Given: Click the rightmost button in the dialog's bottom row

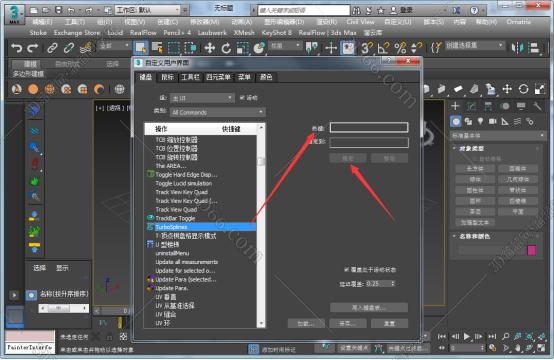Looking at the screenshot, I should point(389,323).
